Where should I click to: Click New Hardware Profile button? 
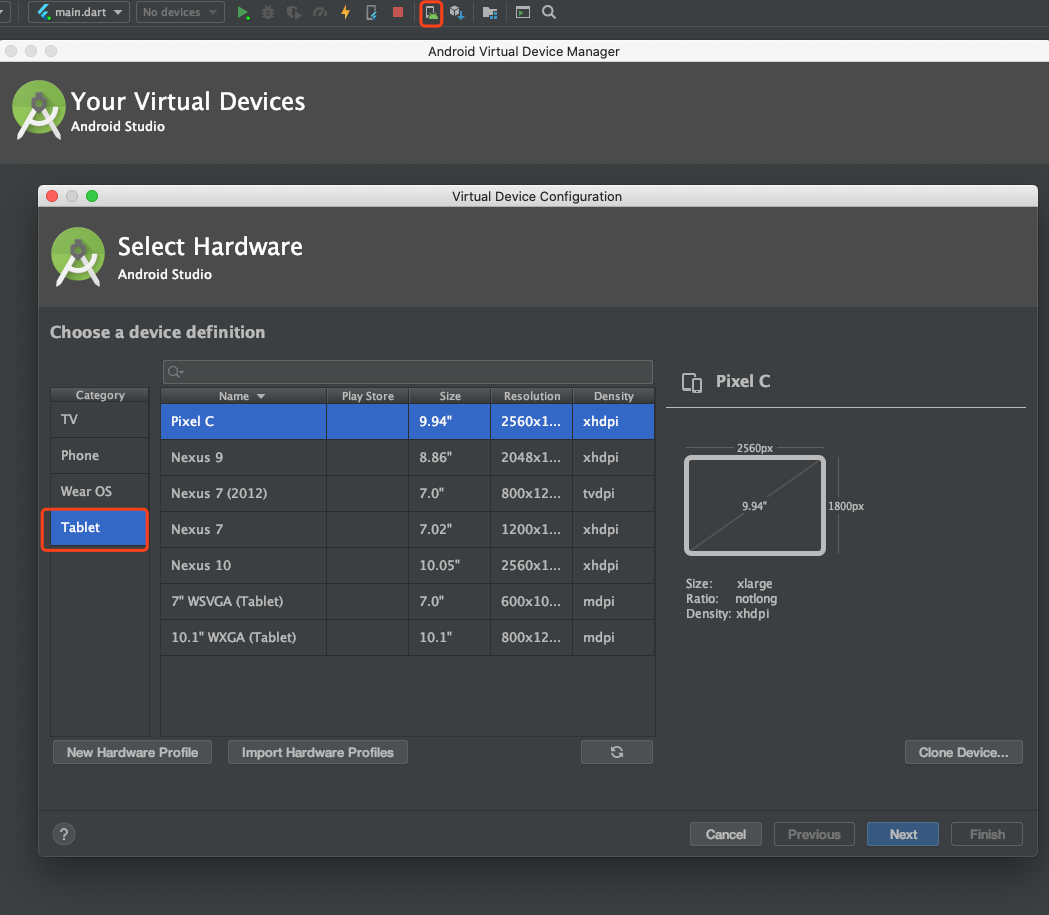click(132, 752)
